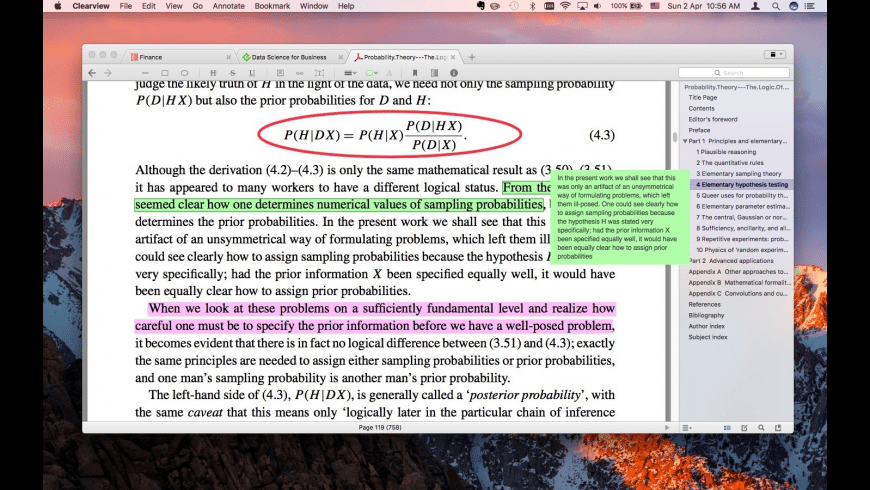
Task: Collapse Part 1 Principles and elementary section
Action: pyautogui.click(x=685, y=141)
